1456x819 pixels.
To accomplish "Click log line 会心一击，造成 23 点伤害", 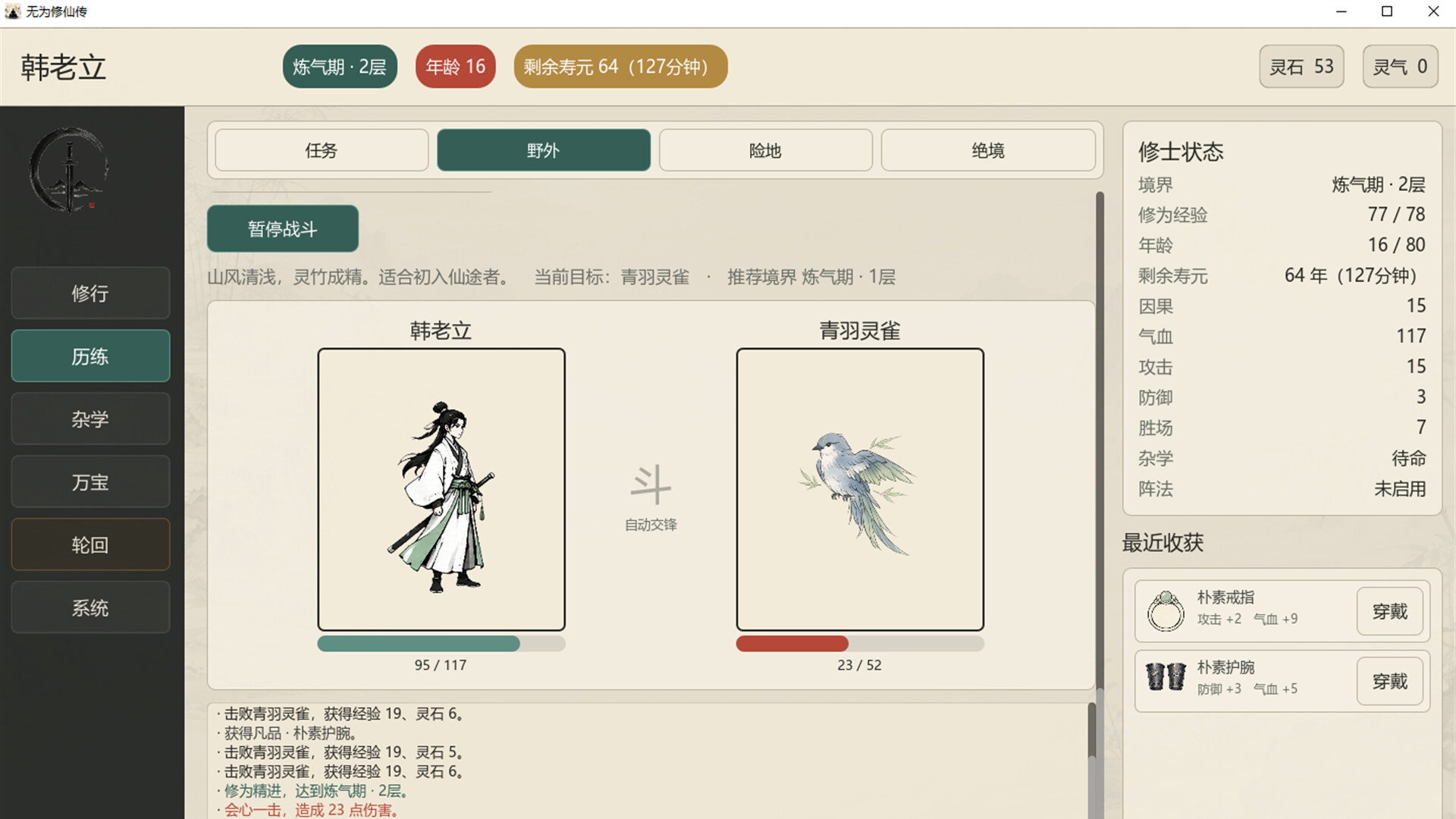I will click(x=309, y=810).
